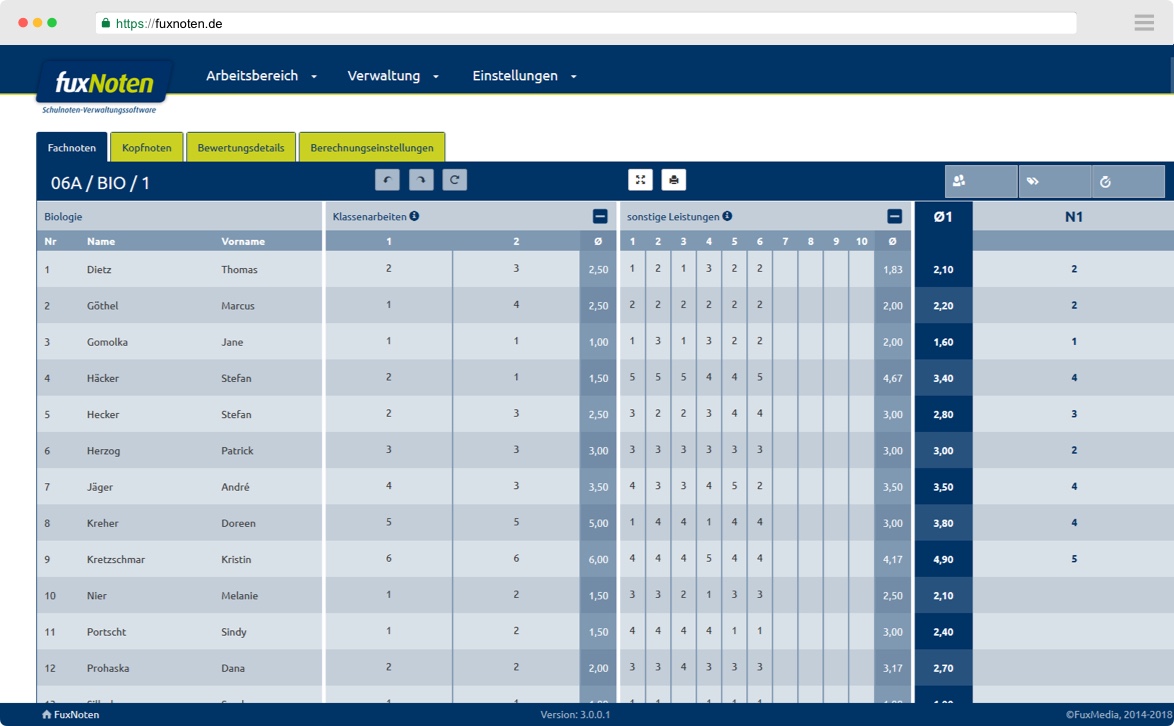Select the name Hecker in row 5

103,415
